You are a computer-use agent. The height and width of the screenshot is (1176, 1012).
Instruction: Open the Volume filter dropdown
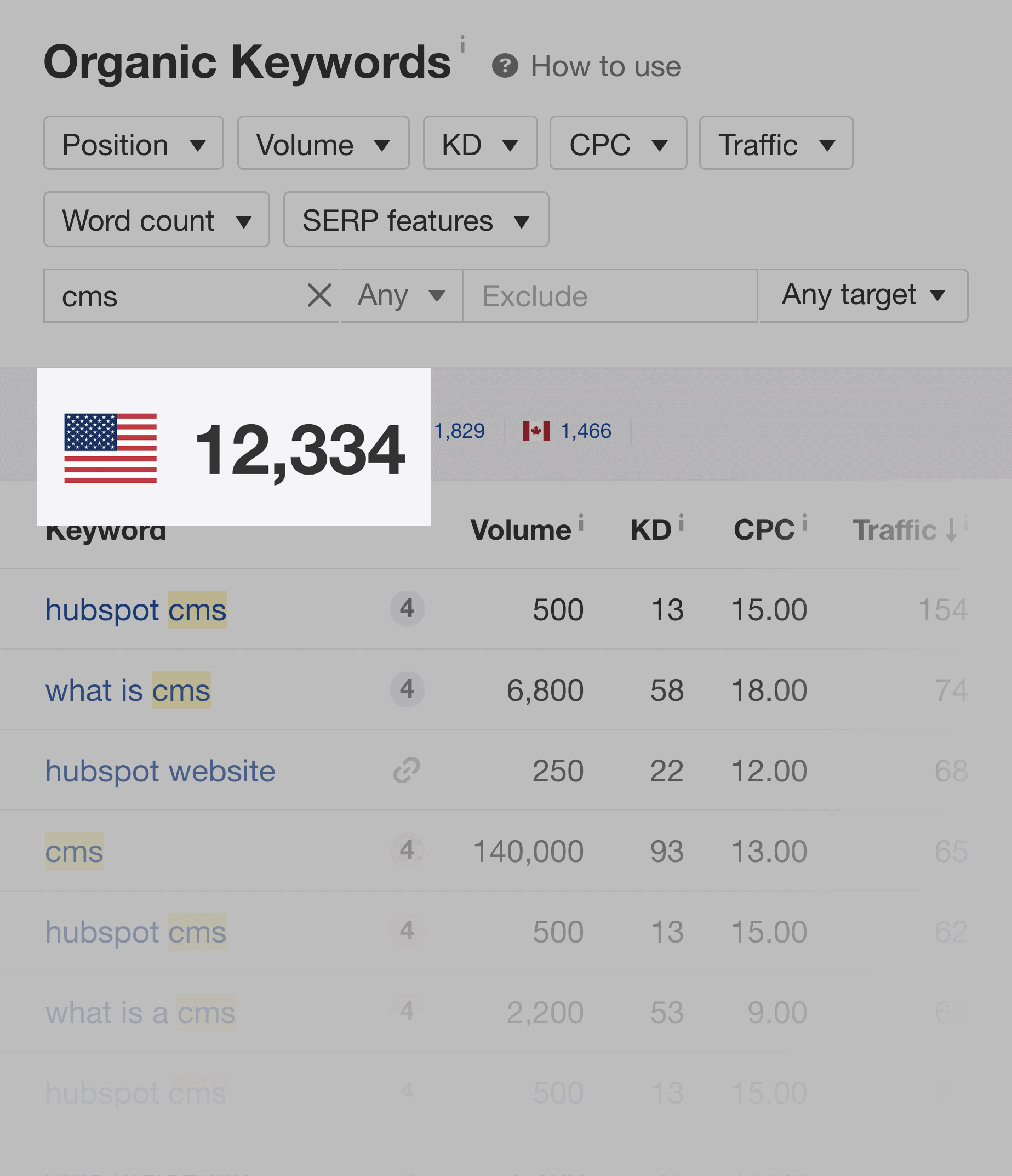[323, 143]
